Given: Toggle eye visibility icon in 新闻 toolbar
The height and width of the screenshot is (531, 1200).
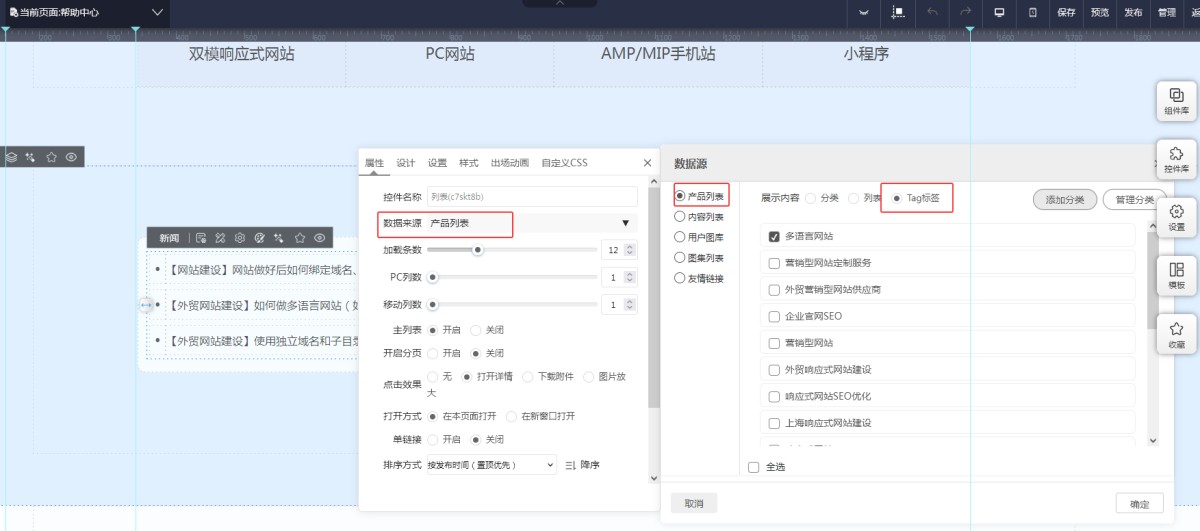Looking at the screenshot, I should coord(320,238).
